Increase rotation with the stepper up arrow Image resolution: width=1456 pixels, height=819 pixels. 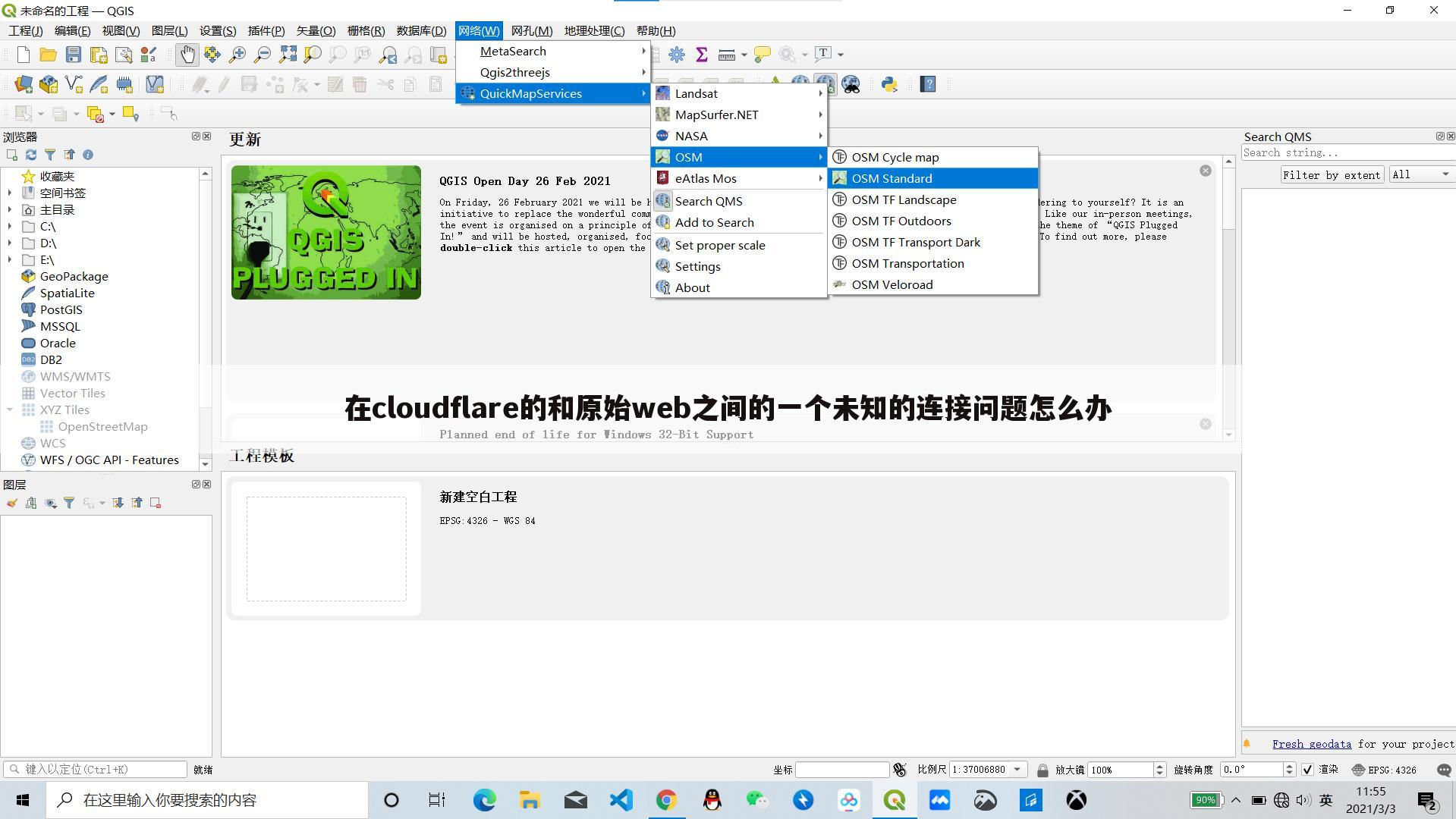click(x=1289, y=766)
